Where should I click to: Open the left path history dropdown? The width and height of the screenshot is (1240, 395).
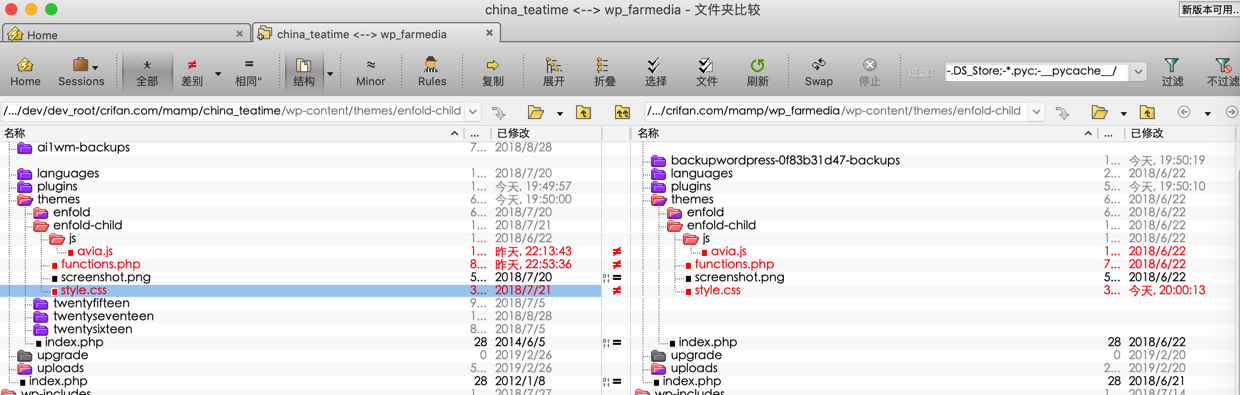pos(473,111)
